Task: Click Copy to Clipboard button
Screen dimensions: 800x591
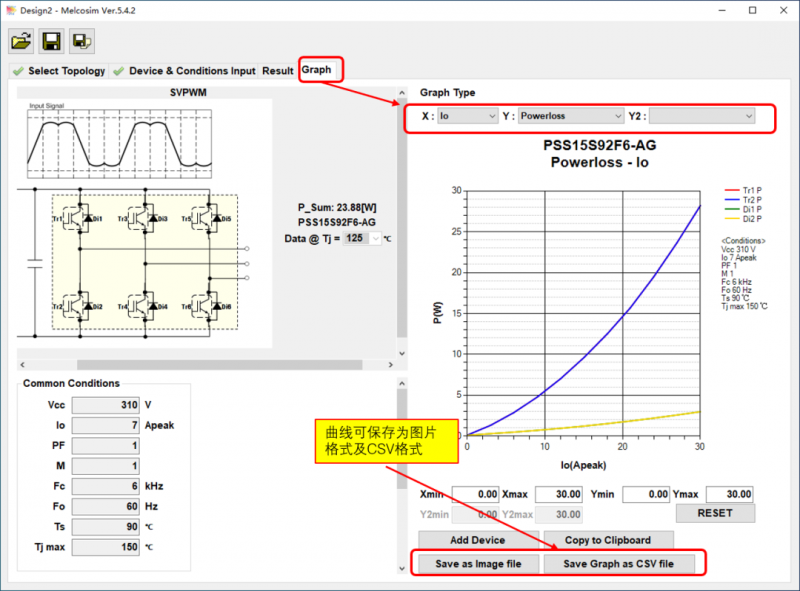Action: (608, 540)
